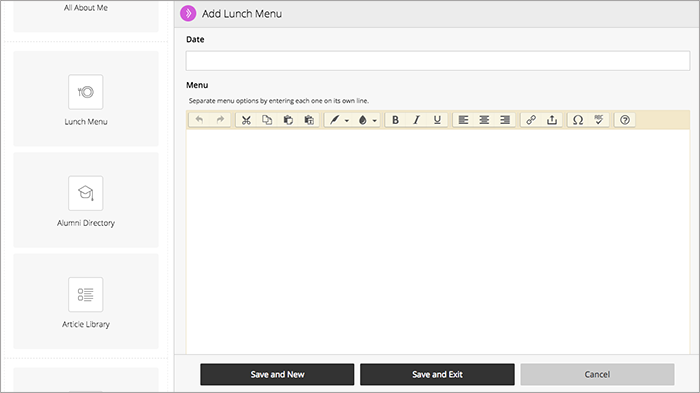
Task: Toggle underline formatting
Action: (437, 120)
